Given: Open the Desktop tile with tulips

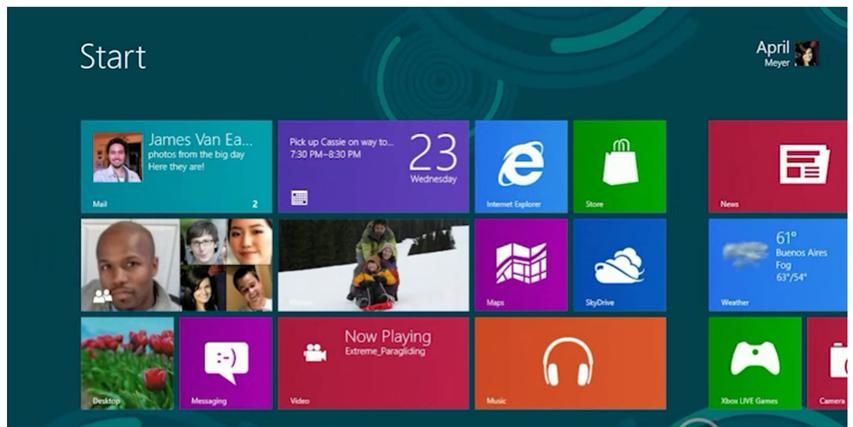Looking at the screenshot, I should click(x=127, y=362).
